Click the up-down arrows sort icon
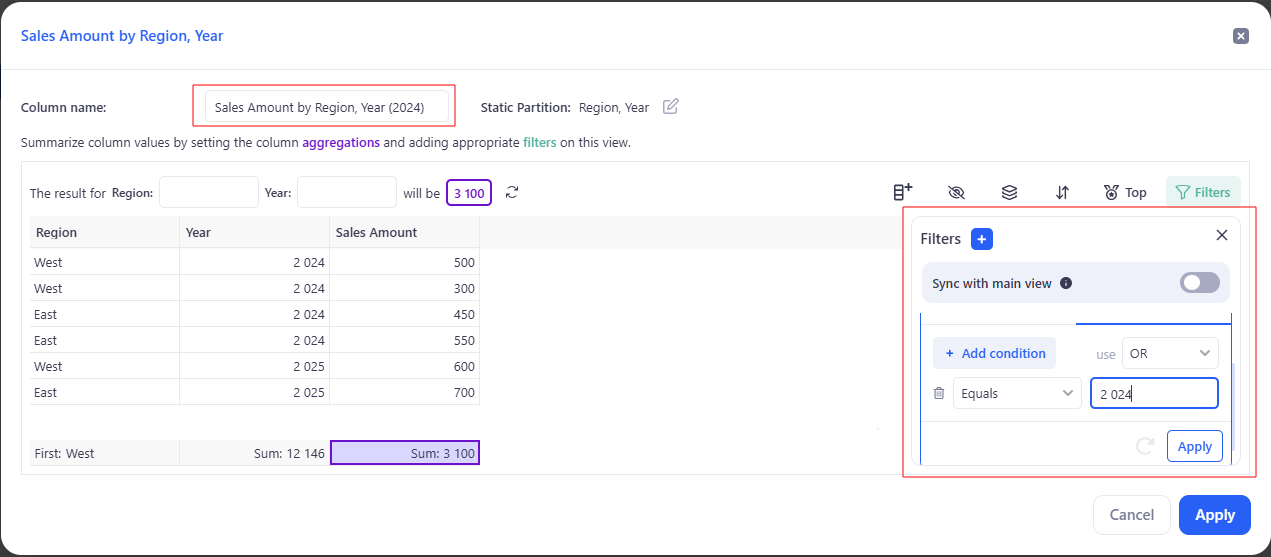 click(1062, 192)
